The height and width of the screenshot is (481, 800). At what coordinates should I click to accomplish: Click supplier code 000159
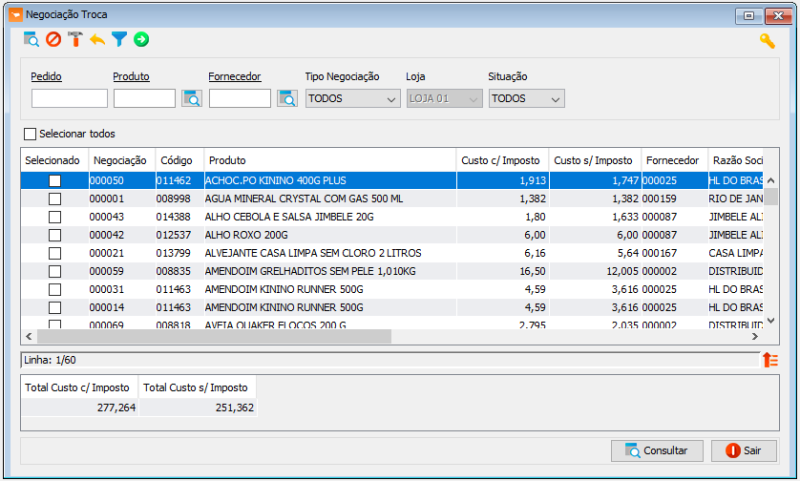659,199
